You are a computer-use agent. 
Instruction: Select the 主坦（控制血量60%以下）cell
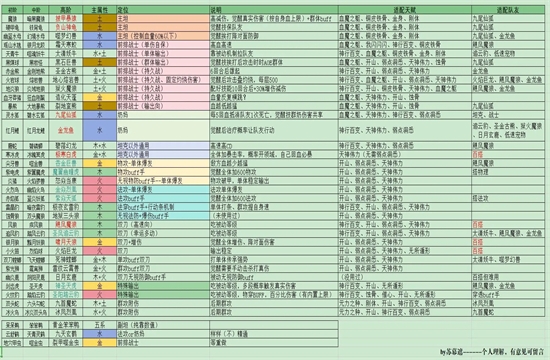pyautogui.click(x=163, y=36)
